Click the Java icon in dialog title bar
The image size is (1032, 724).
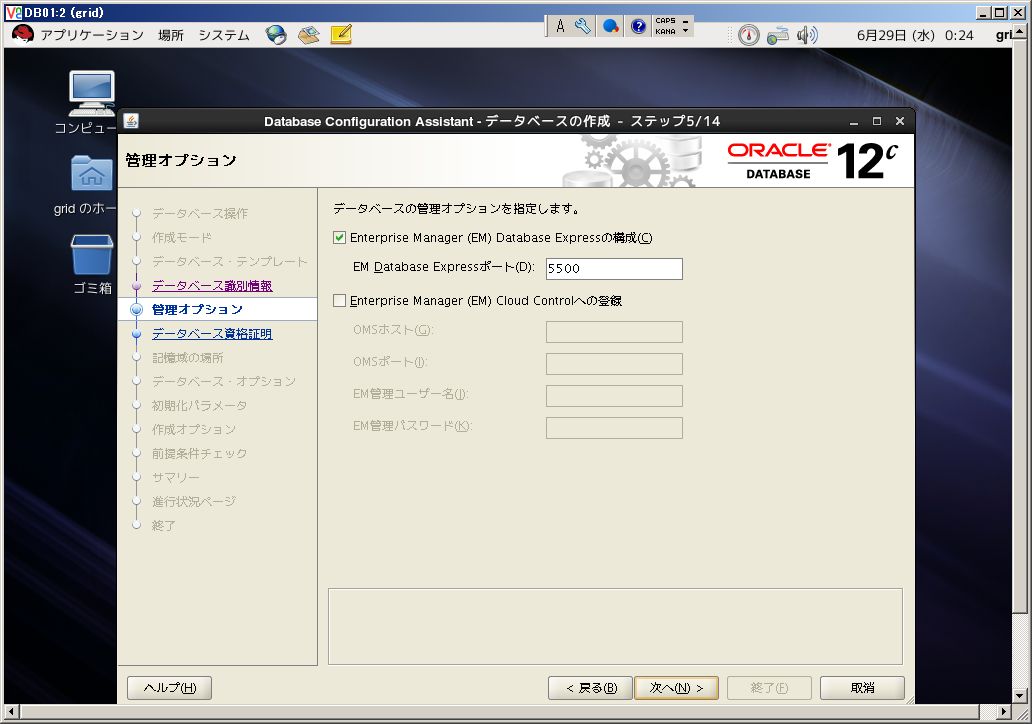(131, 120)
